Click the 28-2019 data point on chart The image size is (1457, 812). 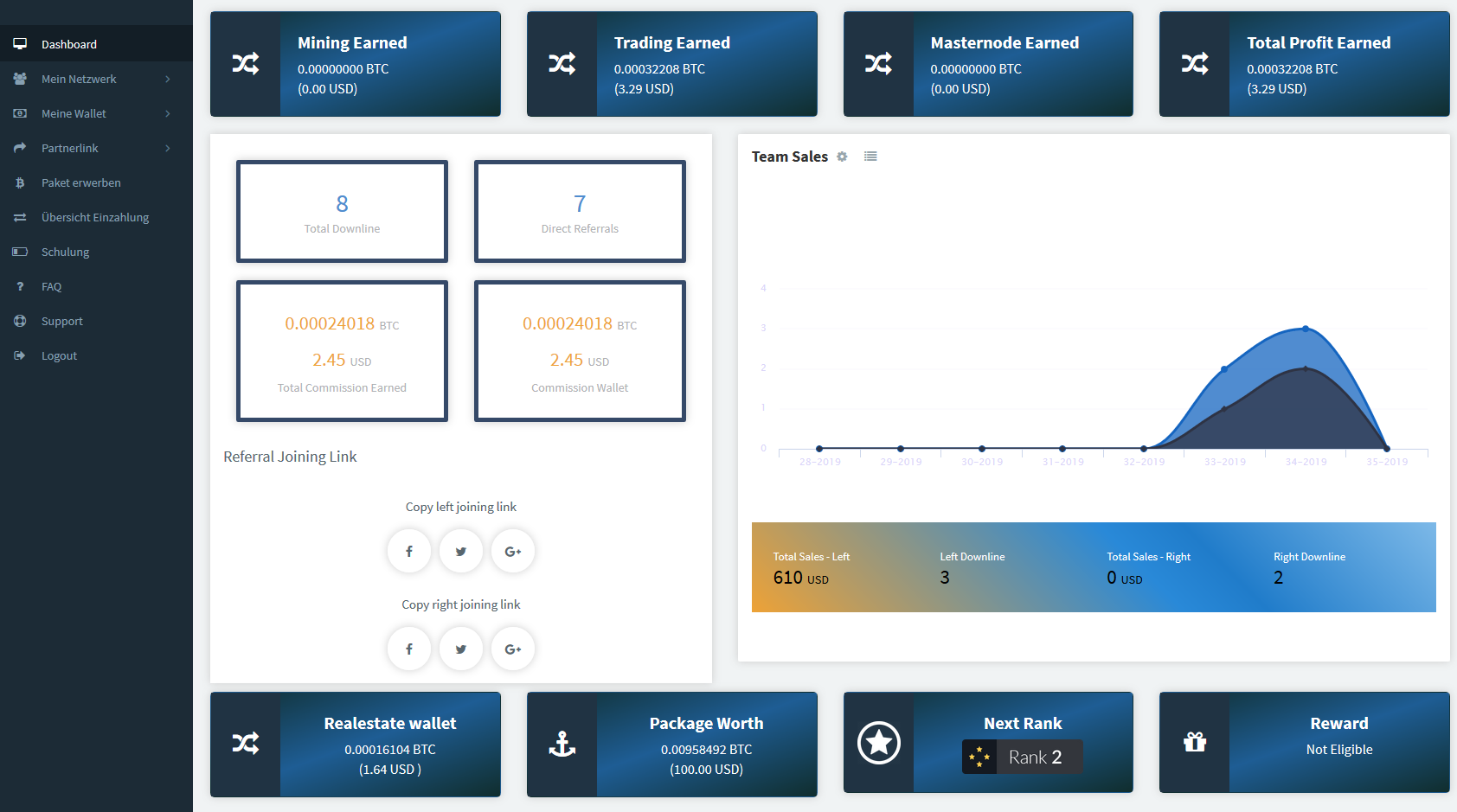819,449
